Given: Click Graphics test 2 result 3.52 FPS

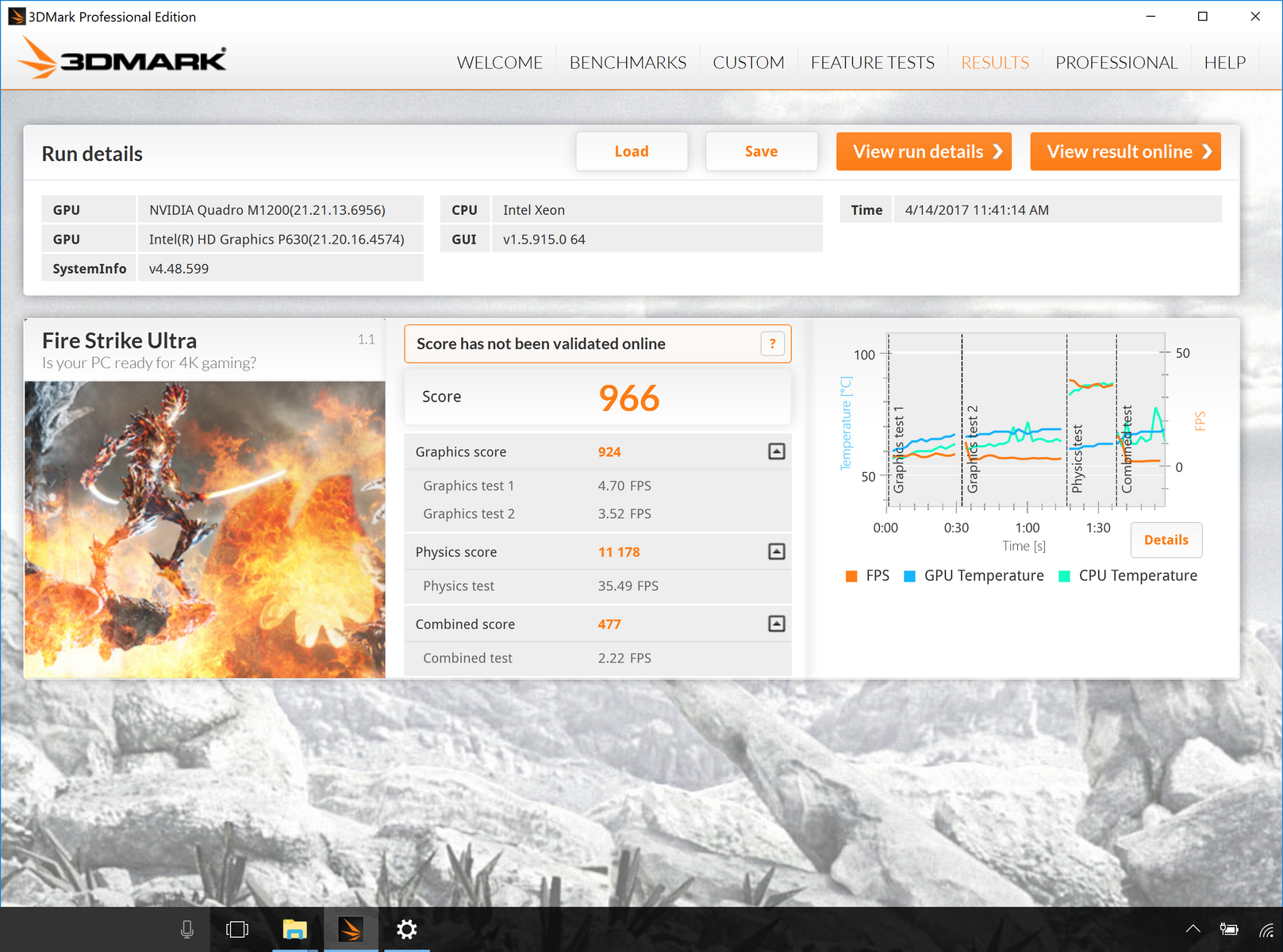Looking at the screenshot, I should [624, 514].
